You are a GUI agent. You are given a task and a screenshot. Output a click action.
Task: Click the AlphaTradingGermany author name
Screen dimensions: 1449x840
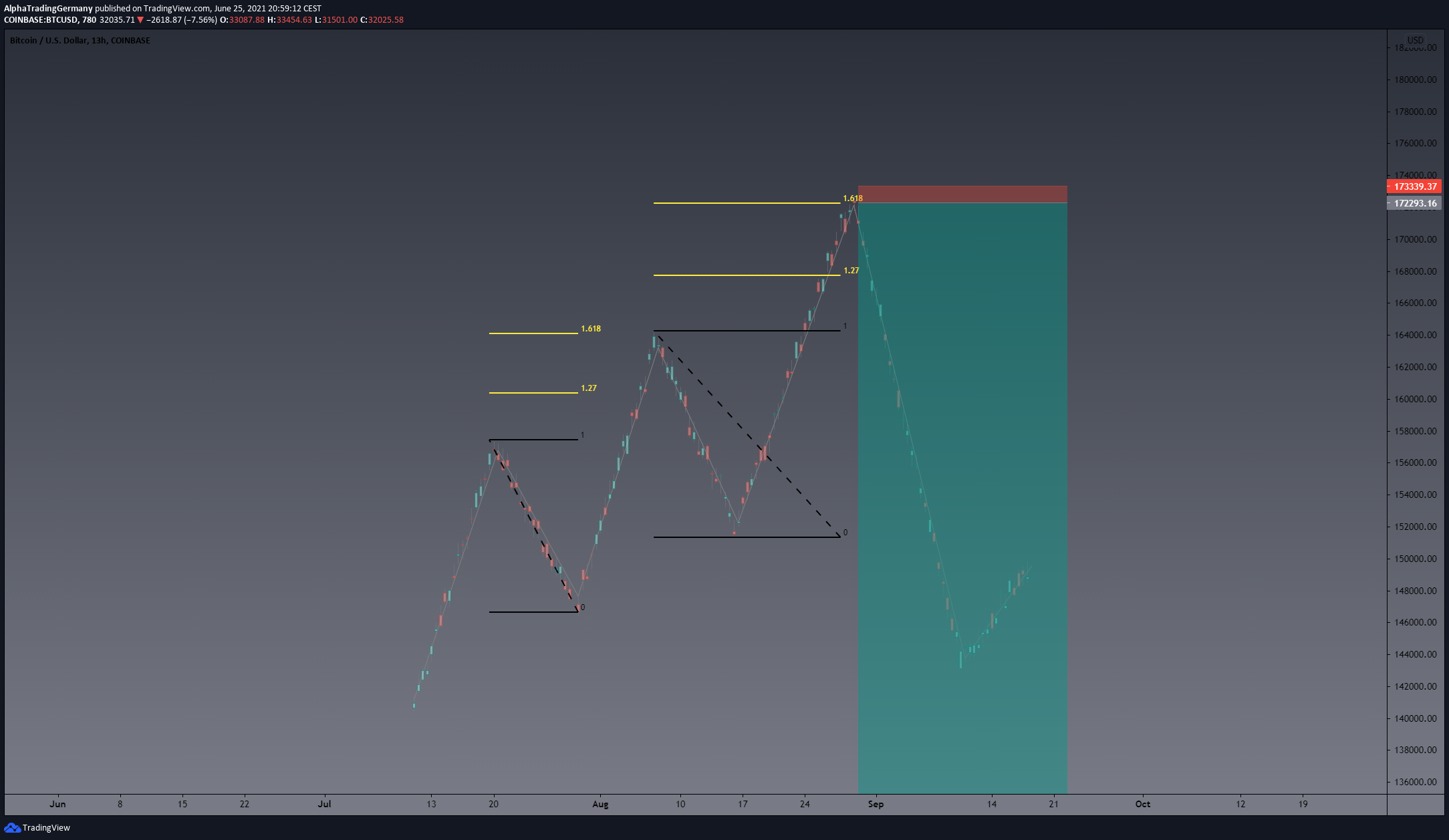48,9
